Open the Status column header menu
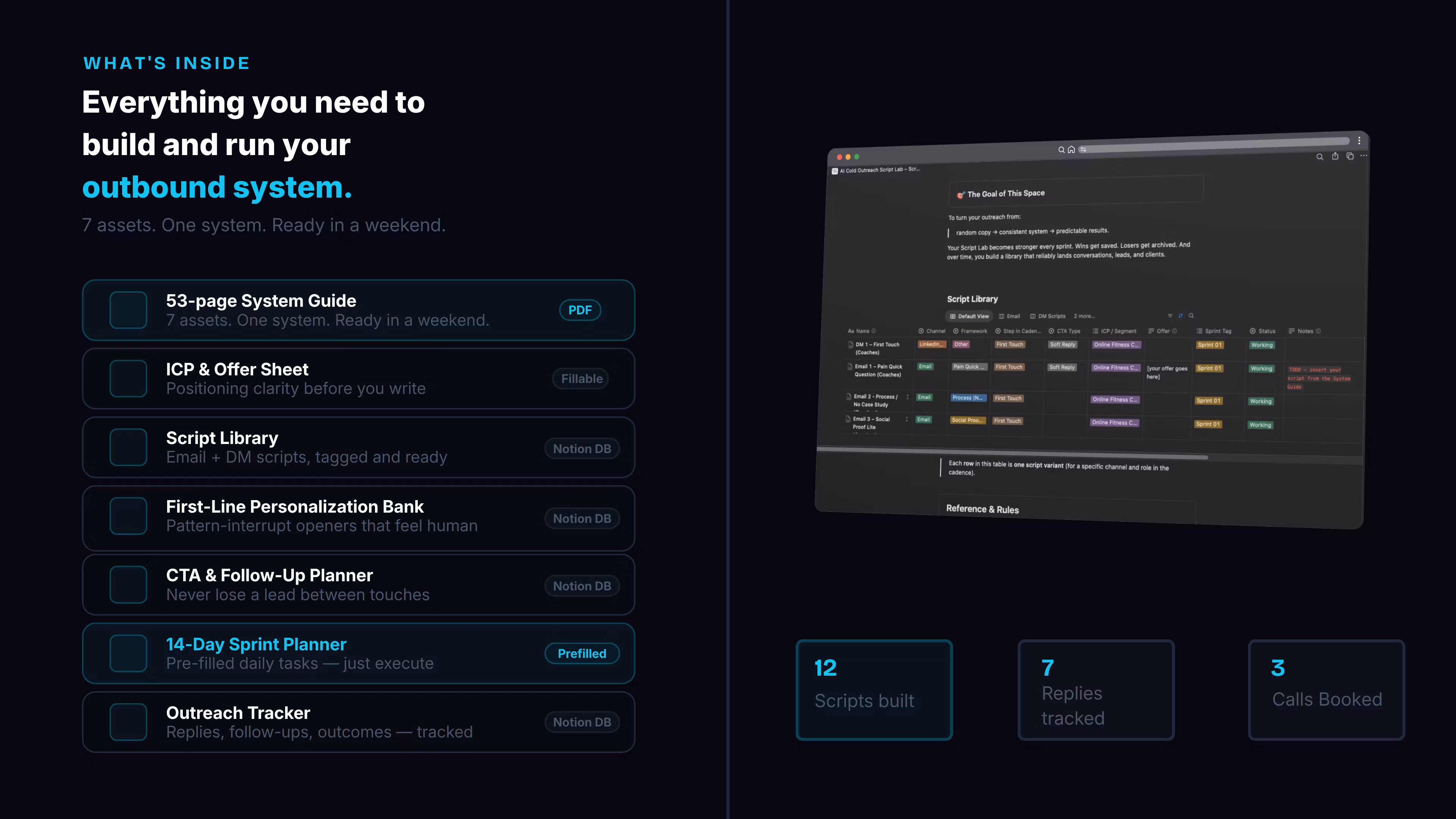Image resolution: width=1456 pixels, height=819 pixels. (1262, 331)
